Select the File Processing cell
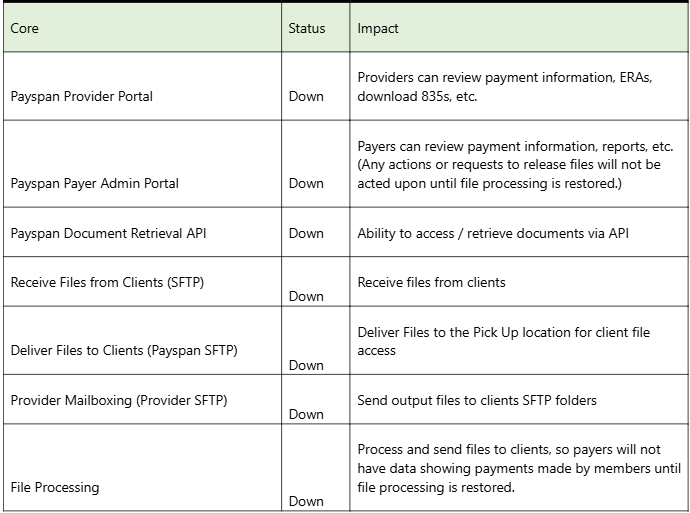This screenshot has width=690, height=513. coord(142,467)
